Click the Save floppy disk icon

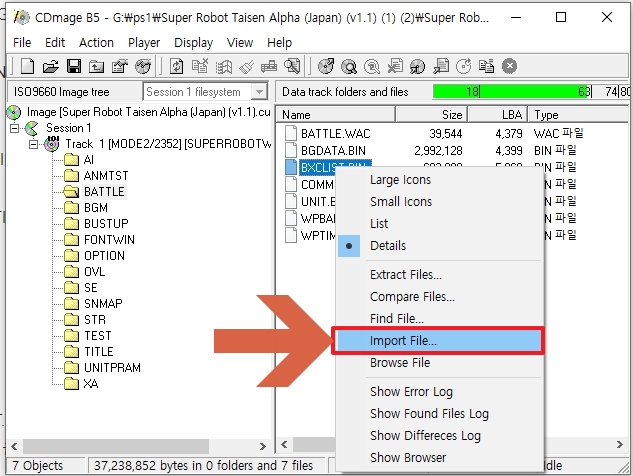[x=74, y=66]
